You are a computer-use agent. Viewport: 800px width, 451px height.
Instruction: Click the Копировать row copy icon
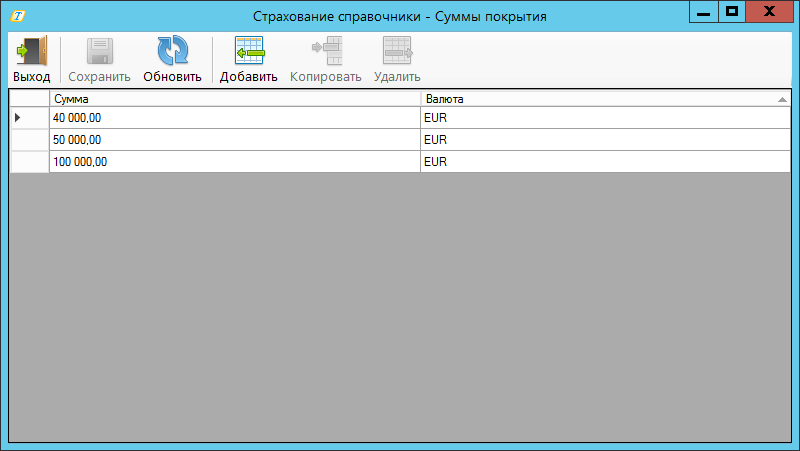pyautogui.click(x=326, y=52)
